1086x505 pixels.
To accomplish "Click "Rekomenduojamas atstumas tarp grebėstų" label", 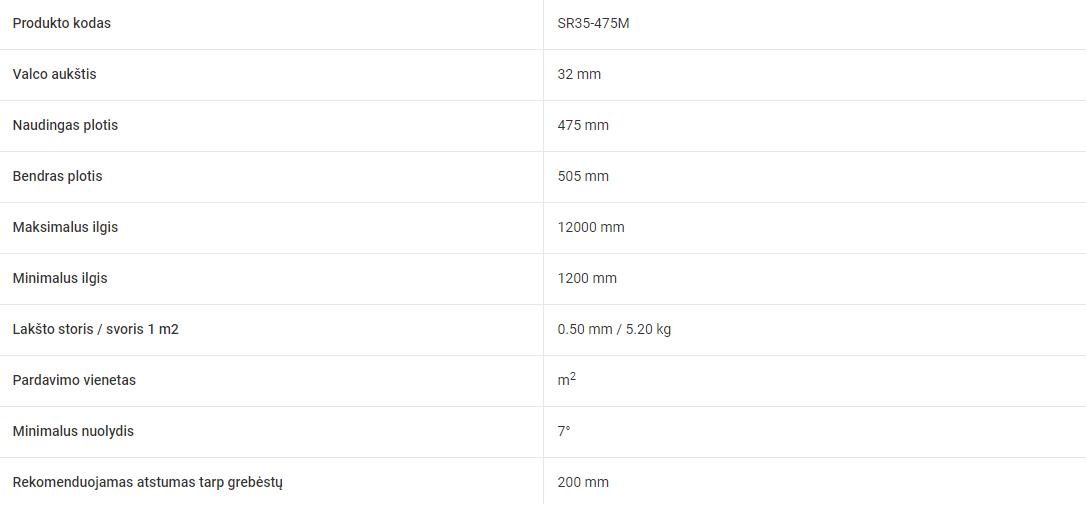I will 148,482.
